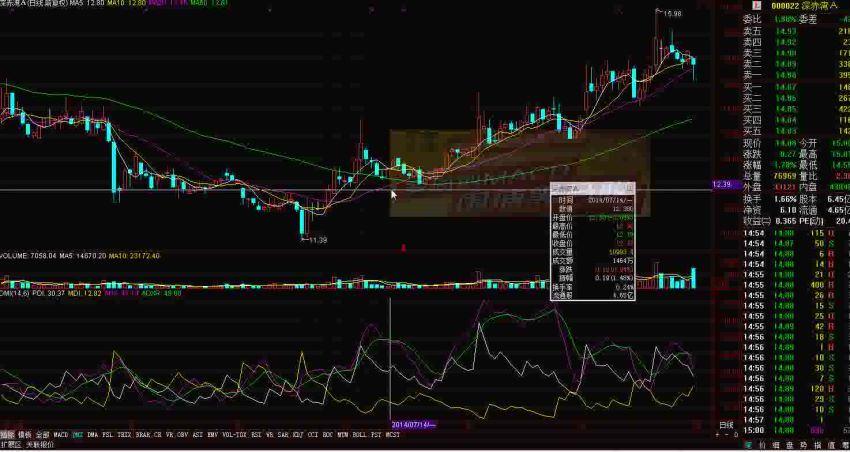Click the 换手 1.66% value
Image resolution: width=850 pixels, height=452 pixels.
(x=784, y=199)
